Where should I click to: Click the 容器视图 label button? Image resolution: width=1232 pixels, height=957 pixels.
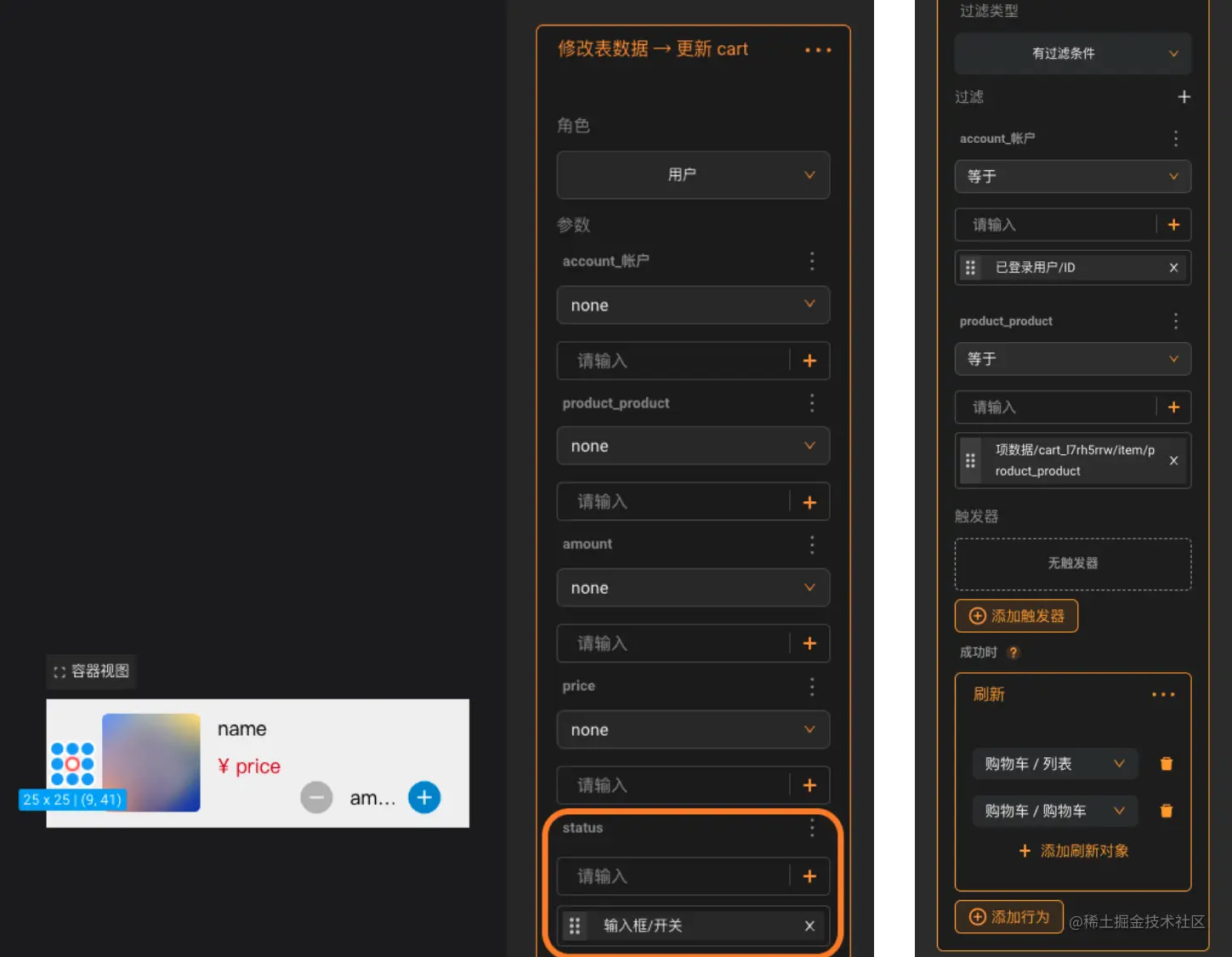pos(91,671)
